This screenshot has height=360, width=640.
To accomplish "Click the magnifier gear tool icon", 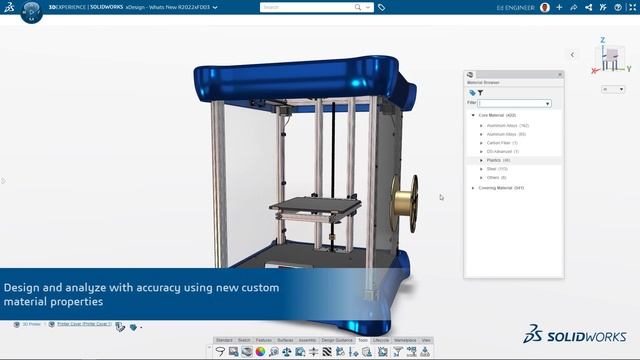I will coord(274,351).
